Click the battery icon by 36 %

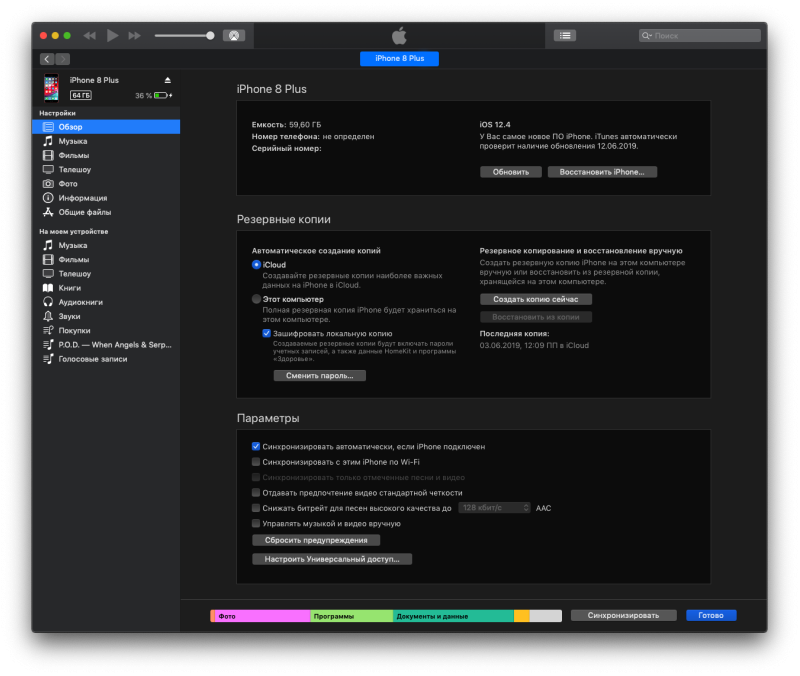pyautogui.click(x=161, y=95)
